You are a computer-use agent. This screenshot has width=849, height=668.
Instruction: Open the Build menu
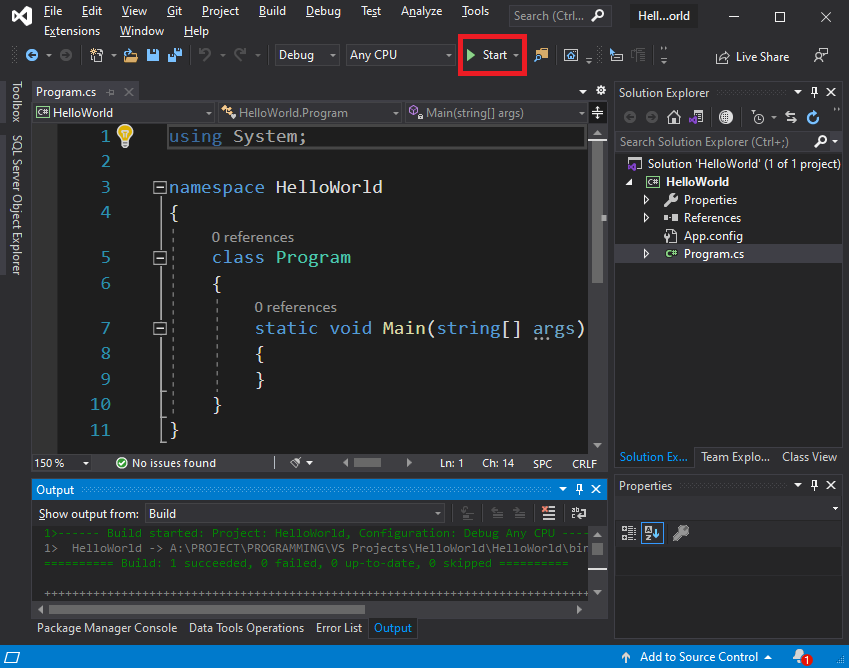(x=271, y=11)
